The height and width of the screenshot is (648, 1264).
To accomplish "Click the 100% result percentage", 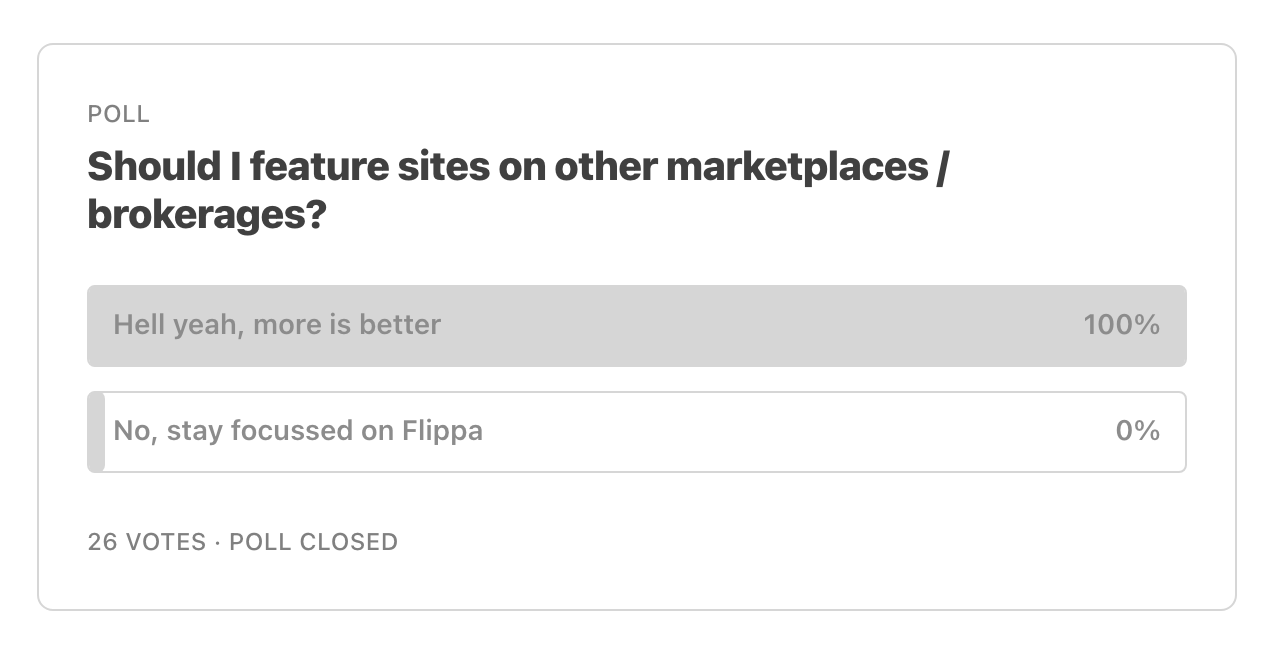I will 1121,325.
